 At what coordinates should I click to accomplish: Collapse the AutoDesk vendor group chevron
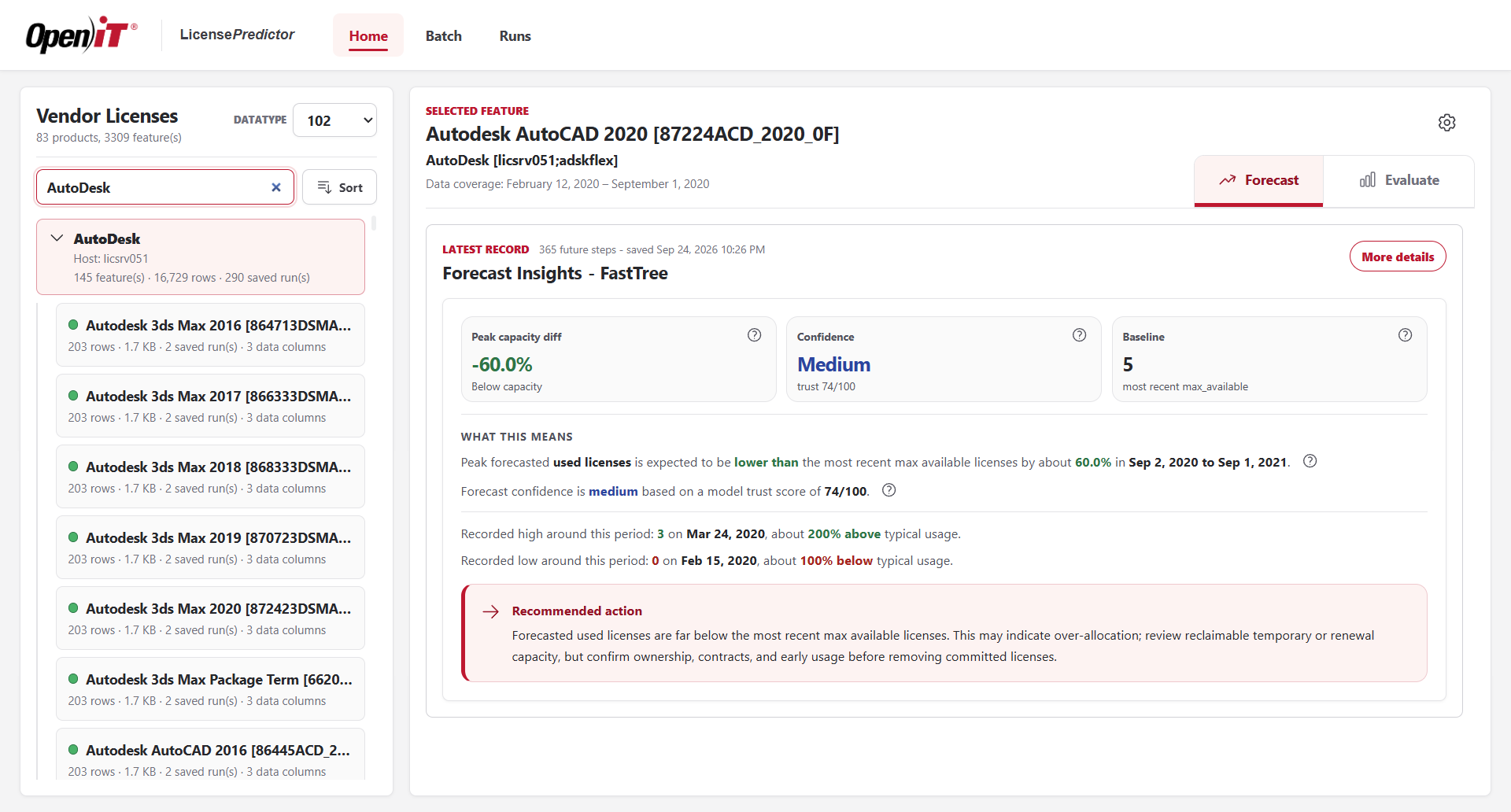[x=57, y=238]
